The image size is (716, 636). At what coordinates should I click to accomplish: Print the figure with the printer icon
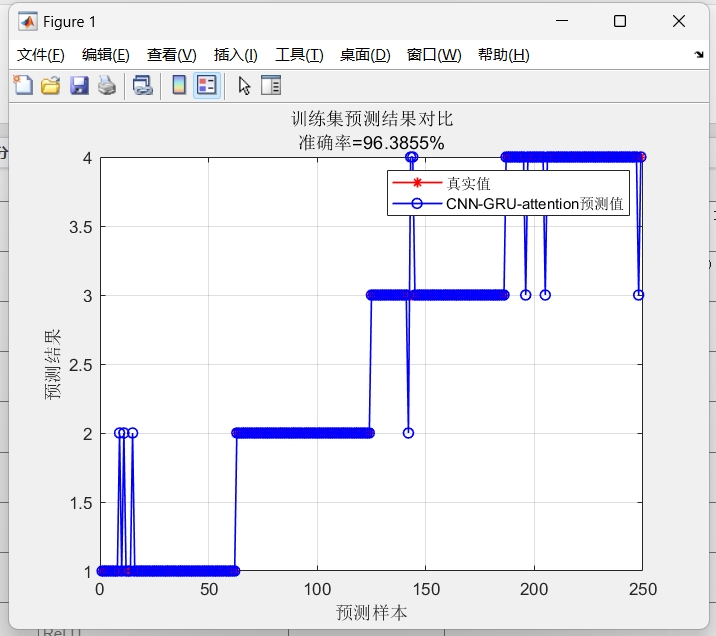click(107, 85)
